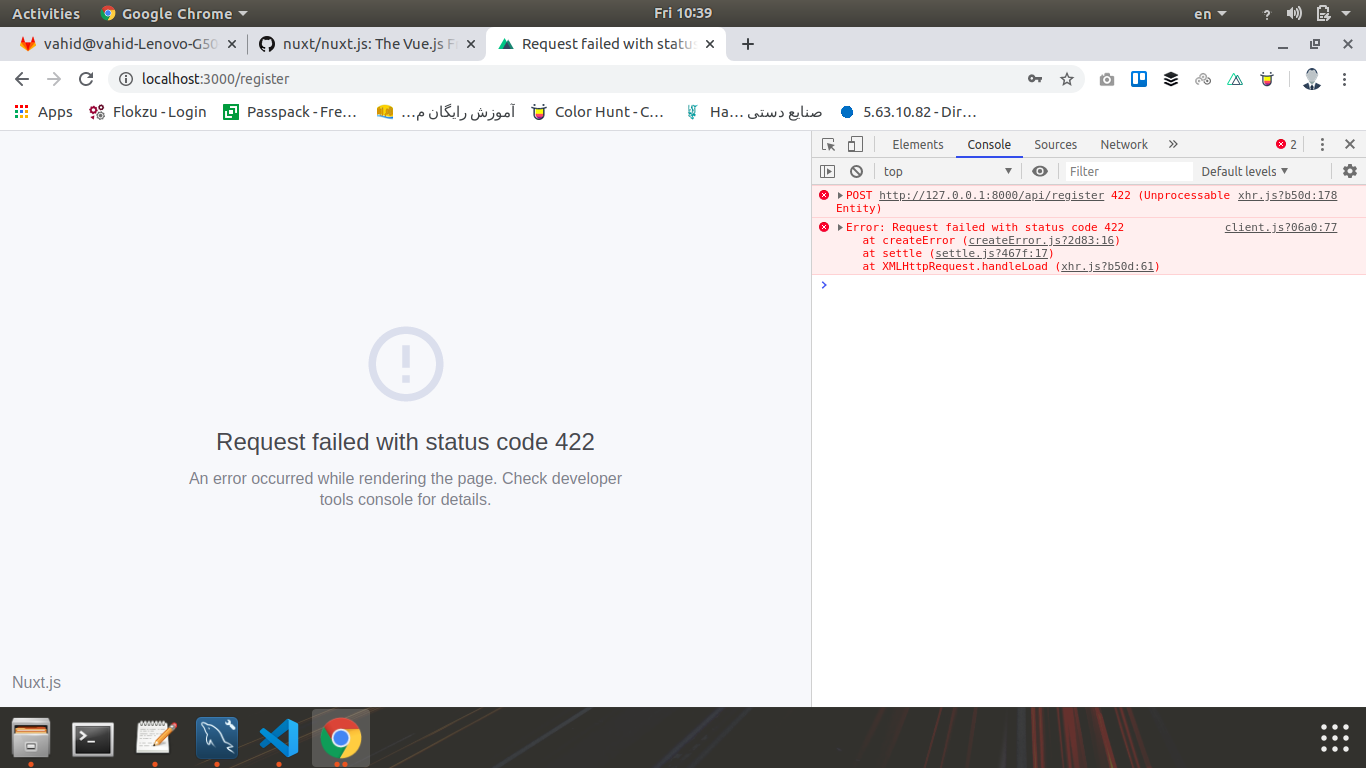Screen dimensions: 1366x768
Task: Create a live expression with eye icon
Action: coord(1040,171)
